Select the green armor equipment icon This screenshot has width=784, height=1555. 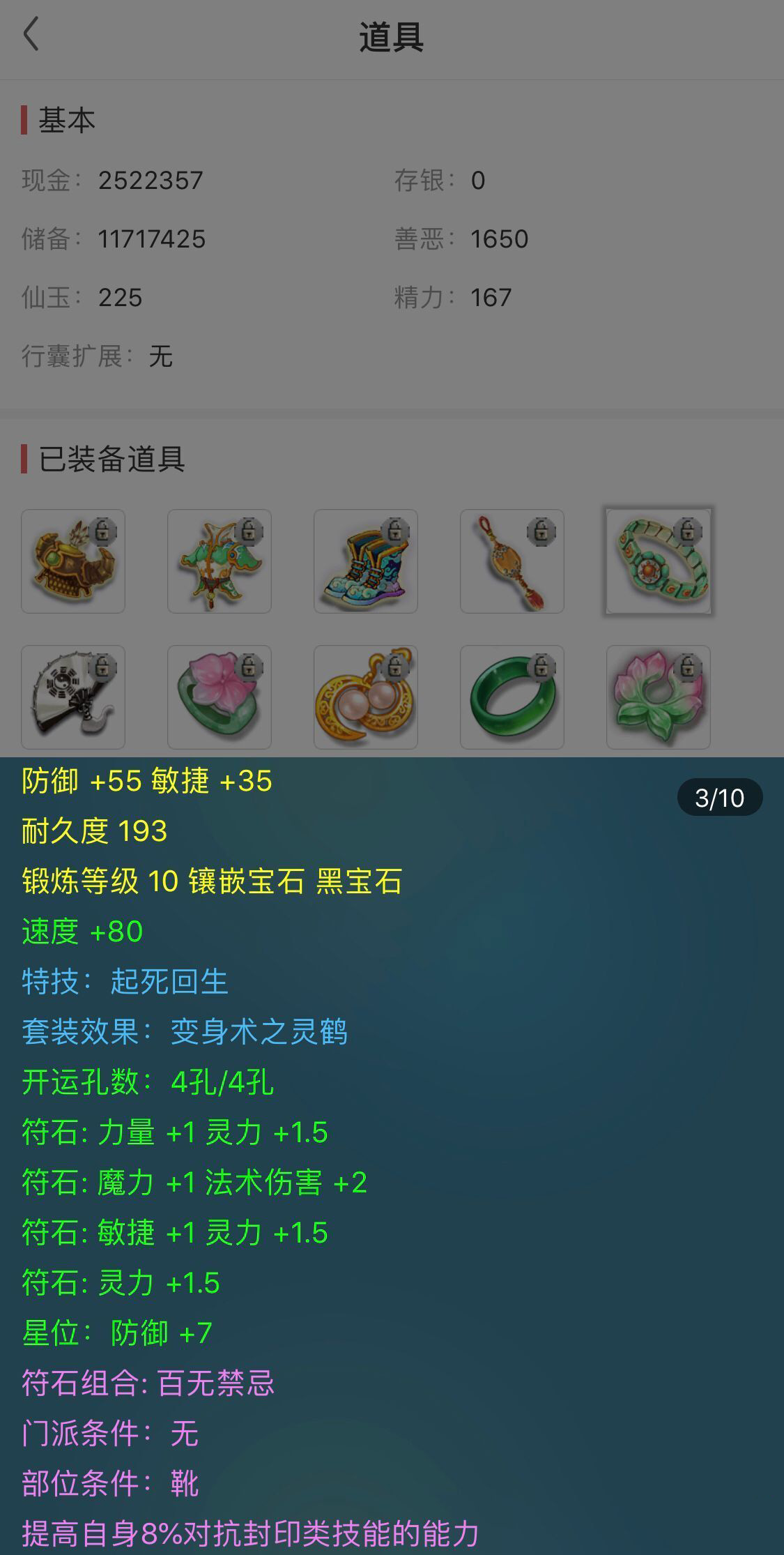click(220, 561)
